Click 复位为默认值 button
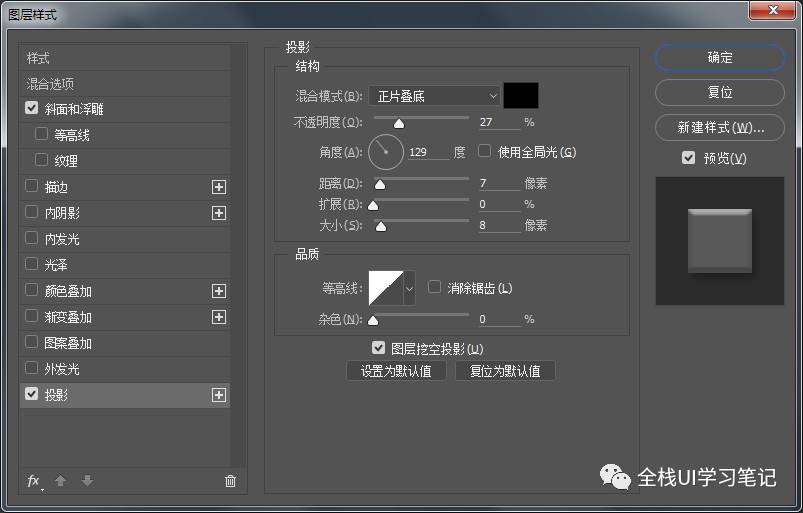 (x=505, y=371)
